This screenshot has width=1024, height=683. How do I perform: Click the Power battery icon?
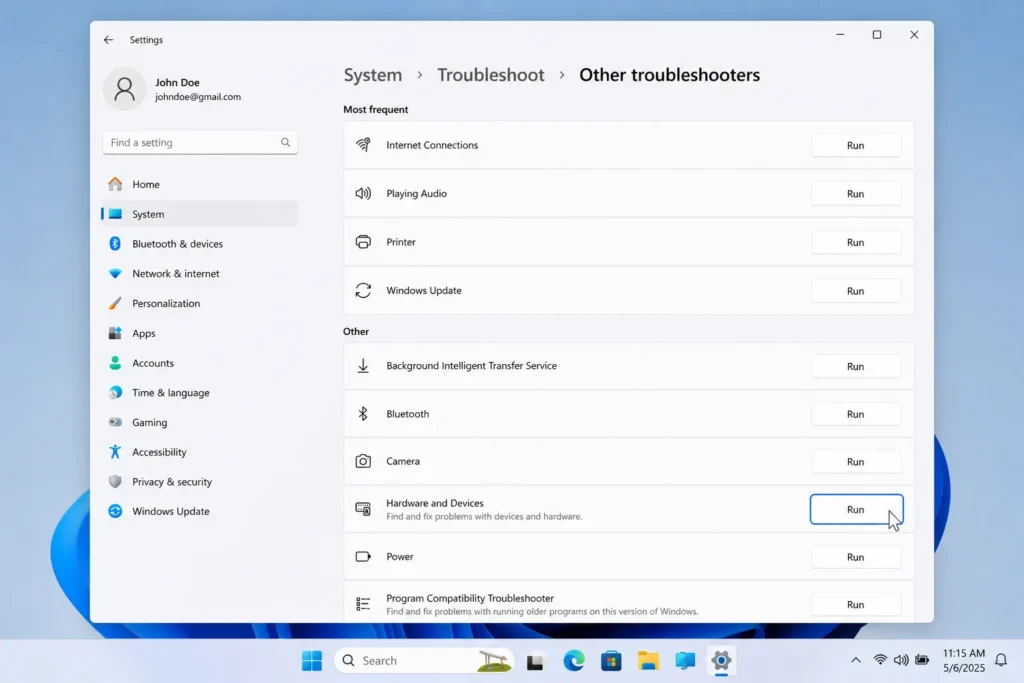point(363,557)
